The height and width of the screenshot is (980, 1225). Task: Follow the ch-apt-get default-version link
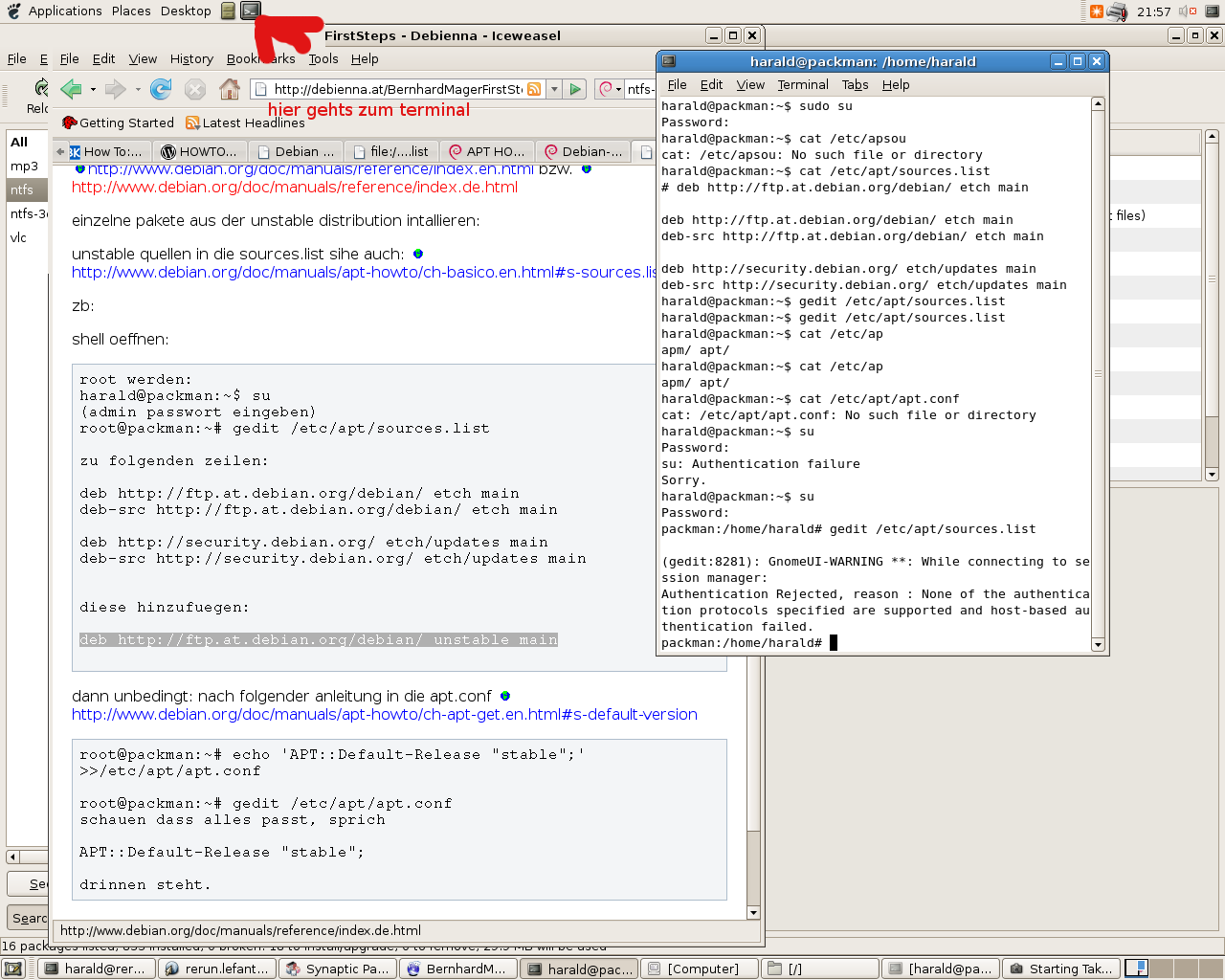point(385,714)
